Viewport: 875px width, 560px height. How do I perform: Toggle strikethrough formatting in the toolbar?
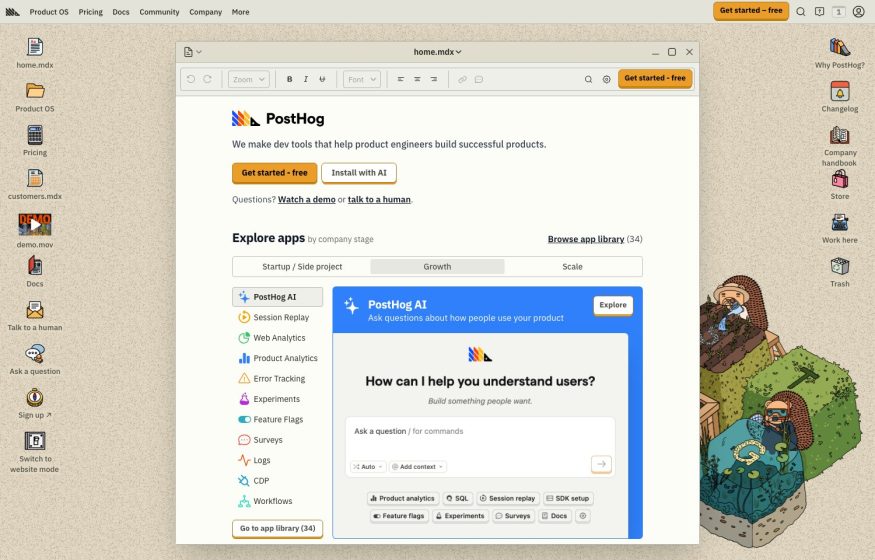click(x=322, y=79)
